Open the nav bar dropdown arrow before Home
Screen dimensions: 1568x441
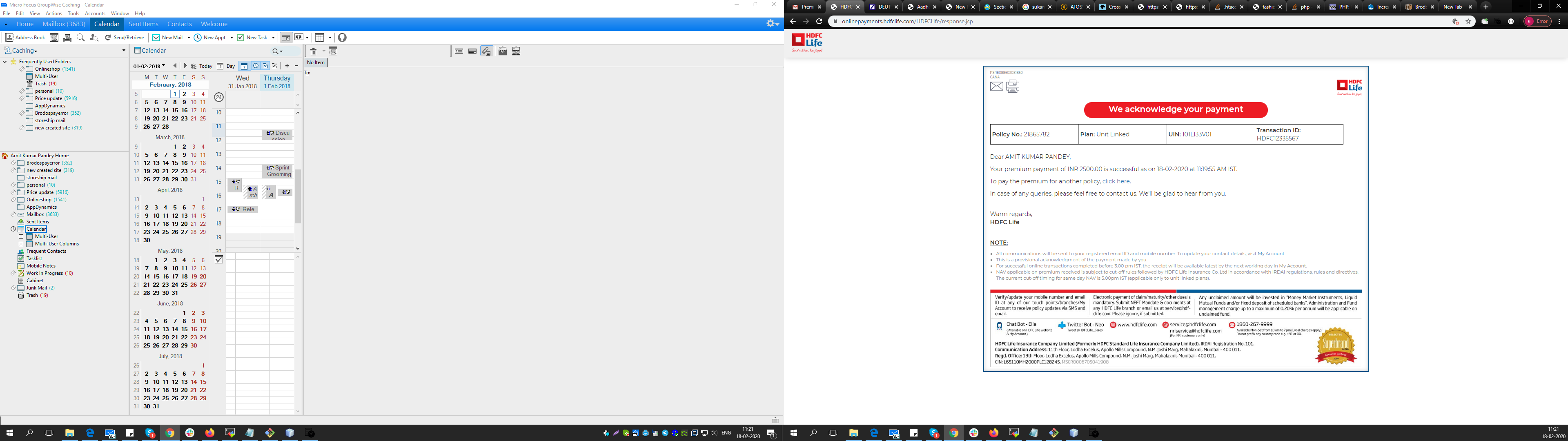click(x=6, y=24)
